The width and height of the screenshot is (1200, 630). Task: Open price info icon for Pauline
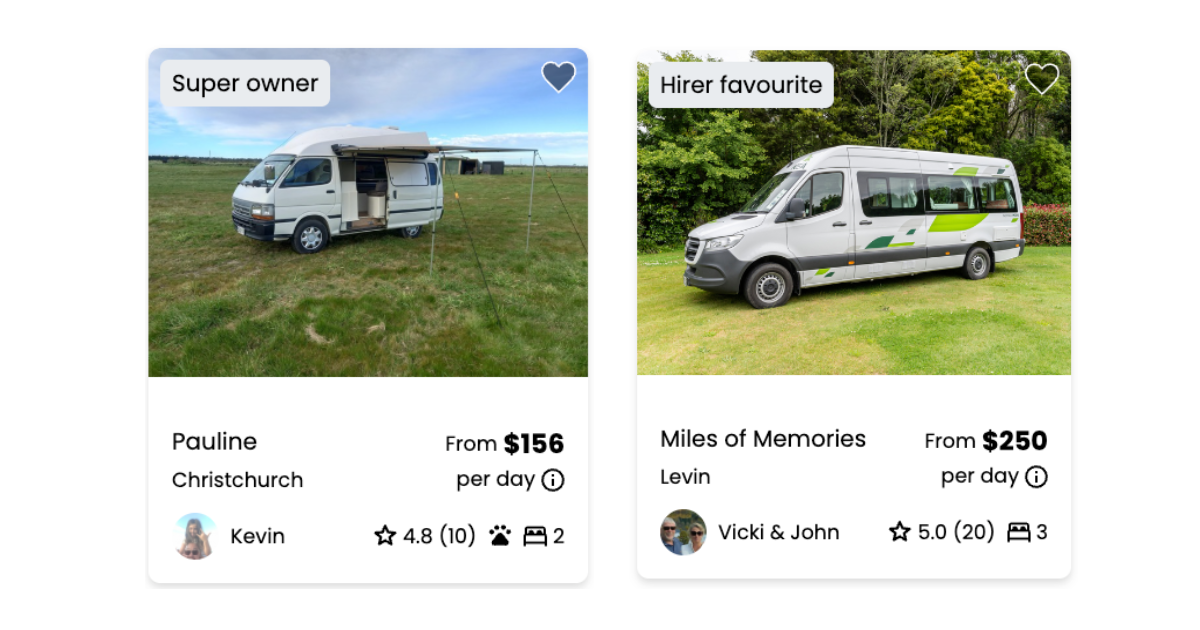pyautogui.click(x=553, y=481)
